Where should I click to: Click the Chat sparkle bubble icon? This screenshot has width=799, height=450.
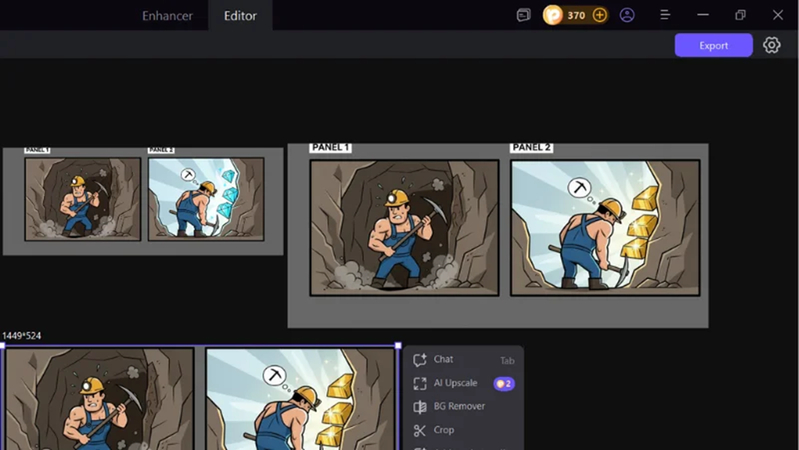(x=419, y=360)
